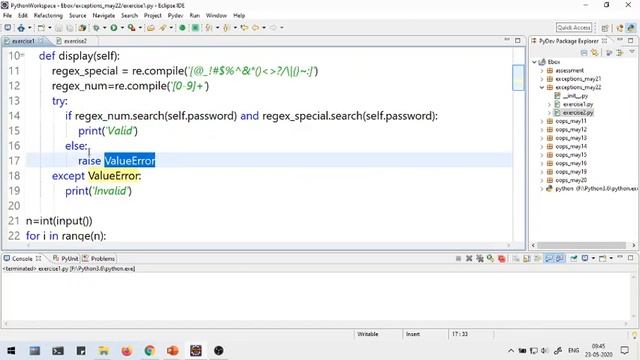Viewport: 640px width, 360px height.
Task: Click the Last Edit Location arrow icon
Action: click(x=244, y=28)
